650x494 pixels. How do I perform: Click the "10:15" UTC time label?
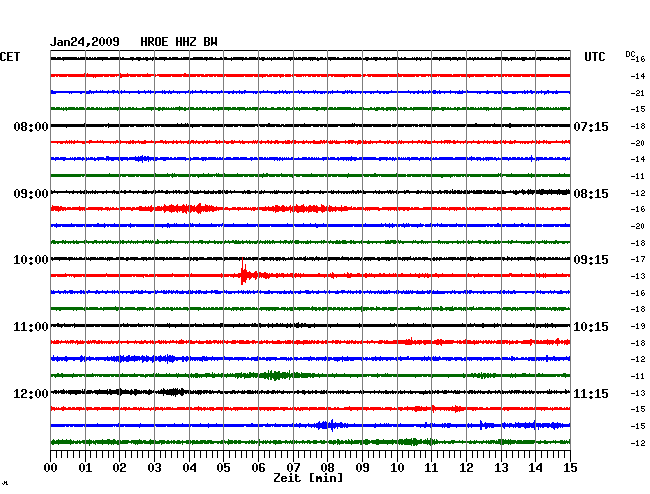591,327
